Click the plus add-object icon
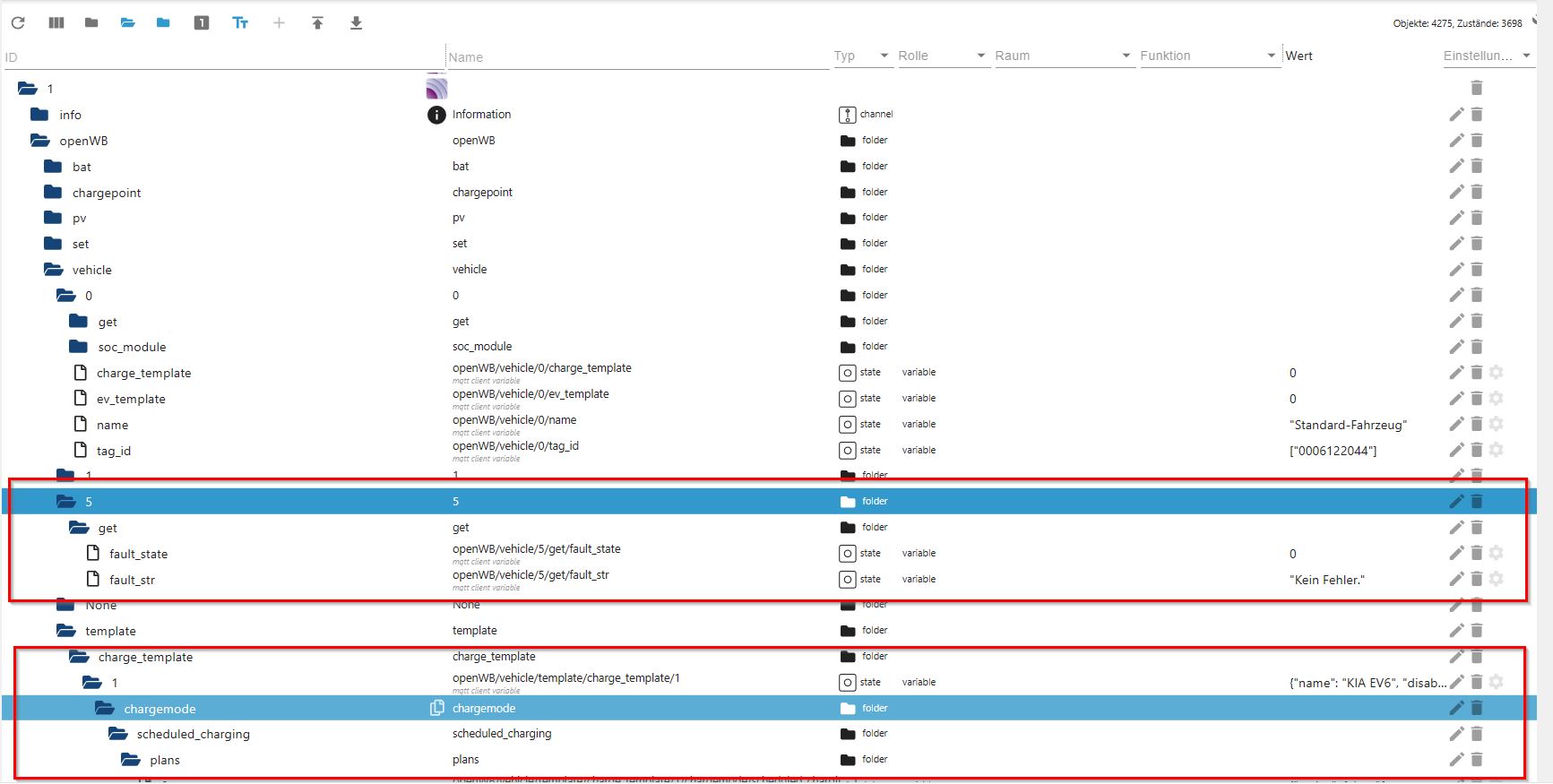Viewport: 1553px width, 784px height. tap(279, 22)
